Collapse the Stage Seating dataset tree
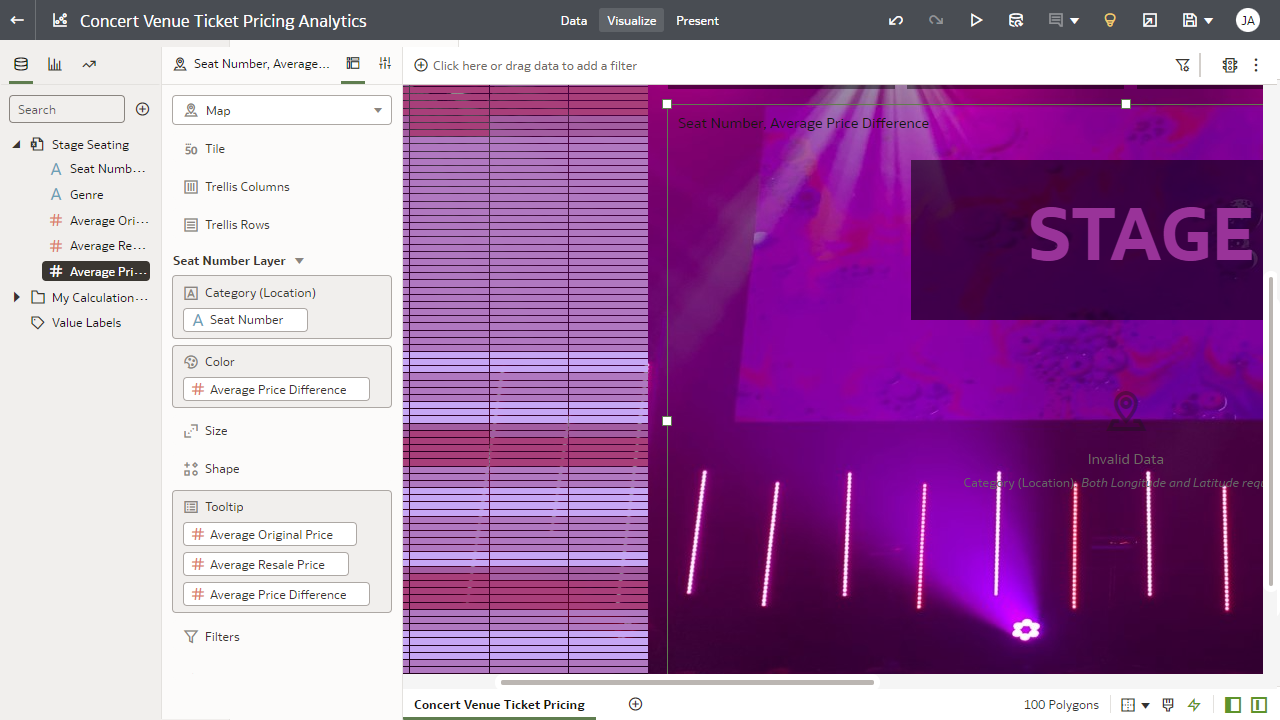Image resolution: width=1280 pixels, height=720 pixels. pos(15,144)
